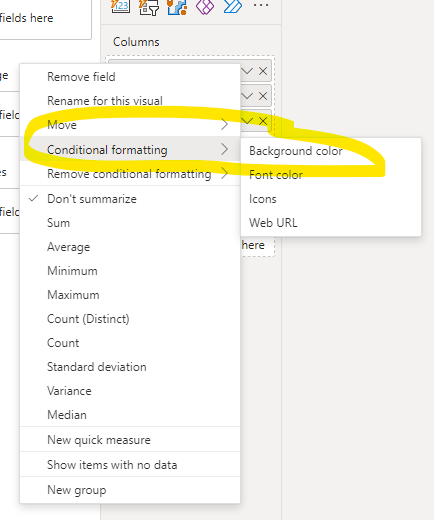Viewport: 434px width, 520px height.
Task: Select Font color in the submenu
Action: click(331, 175)
